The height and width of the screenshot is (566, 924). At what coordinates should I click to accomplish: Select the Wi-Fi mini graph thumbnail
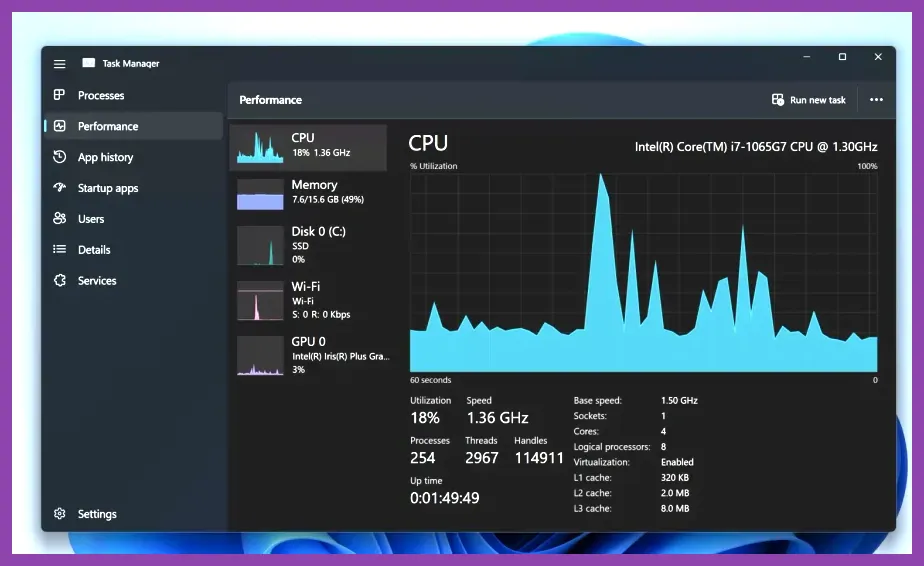(260, 301)
